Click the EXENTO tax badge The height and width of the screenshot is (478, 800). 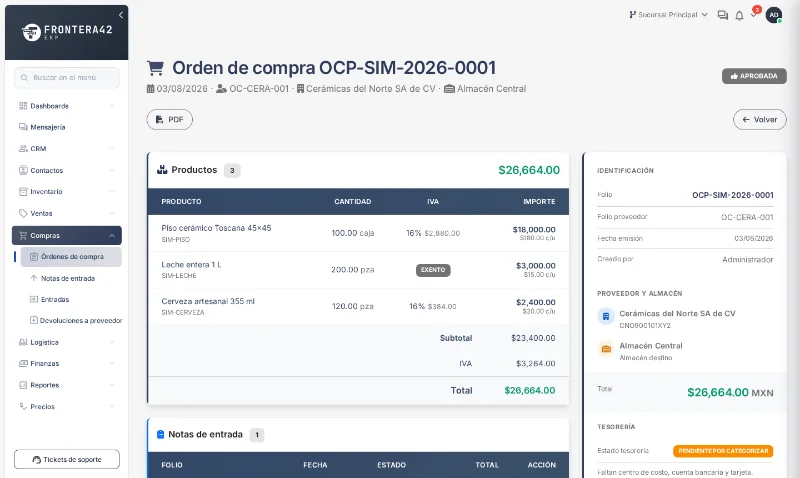433,270
